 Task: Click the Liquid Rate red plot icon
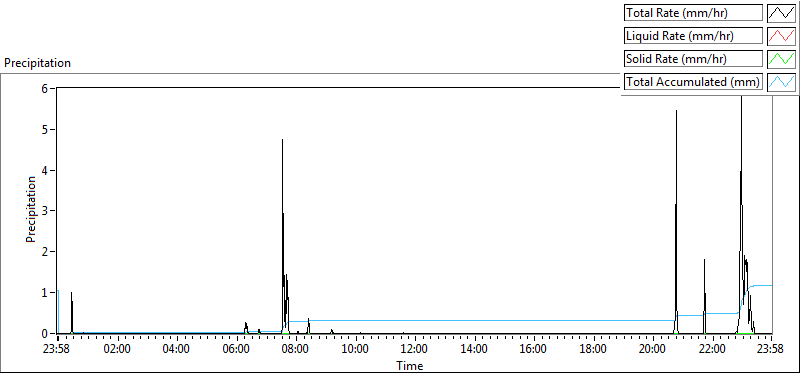pos(781,36)
